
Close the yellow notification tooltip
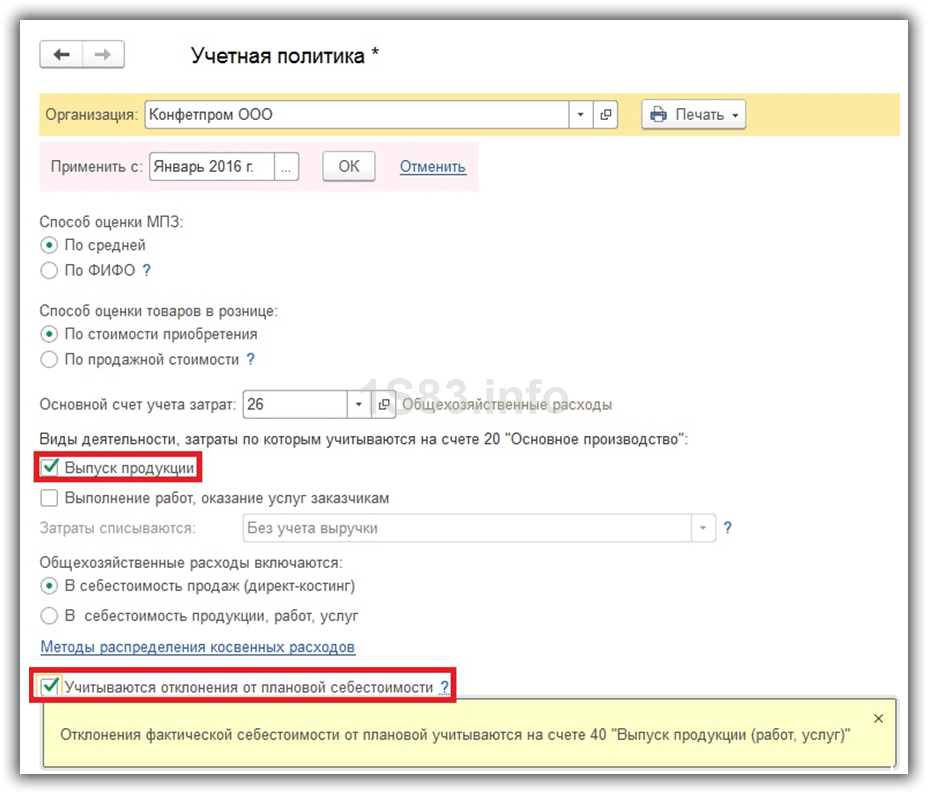pyautogui.click(x=878, y=719)
